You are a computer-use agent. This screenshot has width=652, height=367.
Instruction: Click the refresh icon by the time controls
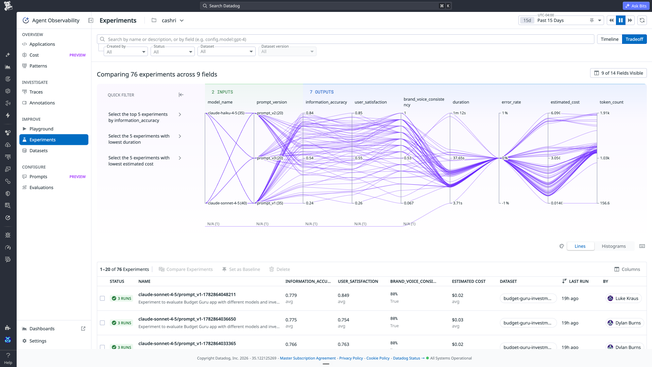point(642,20)
